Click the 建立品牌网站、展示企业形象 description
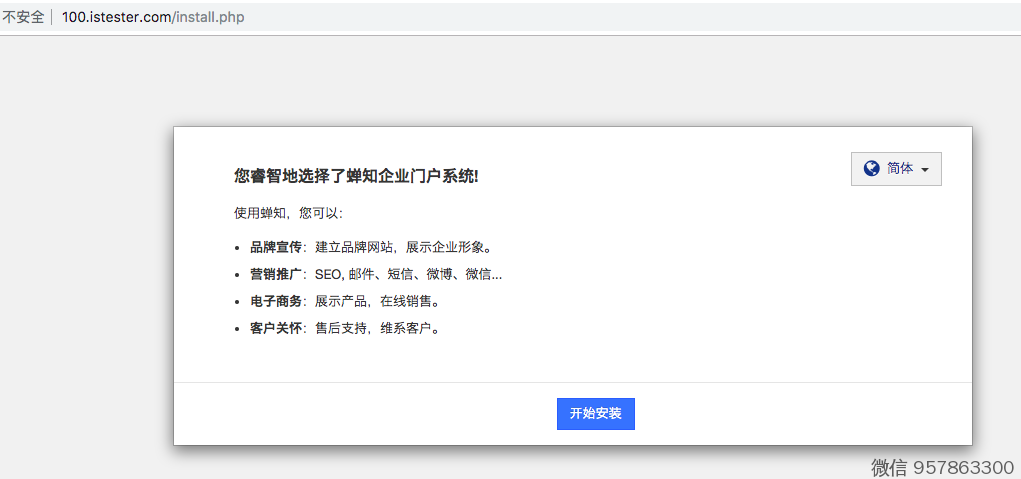Viewport: 1021px width, 479px height. click(x=403, y=247)
